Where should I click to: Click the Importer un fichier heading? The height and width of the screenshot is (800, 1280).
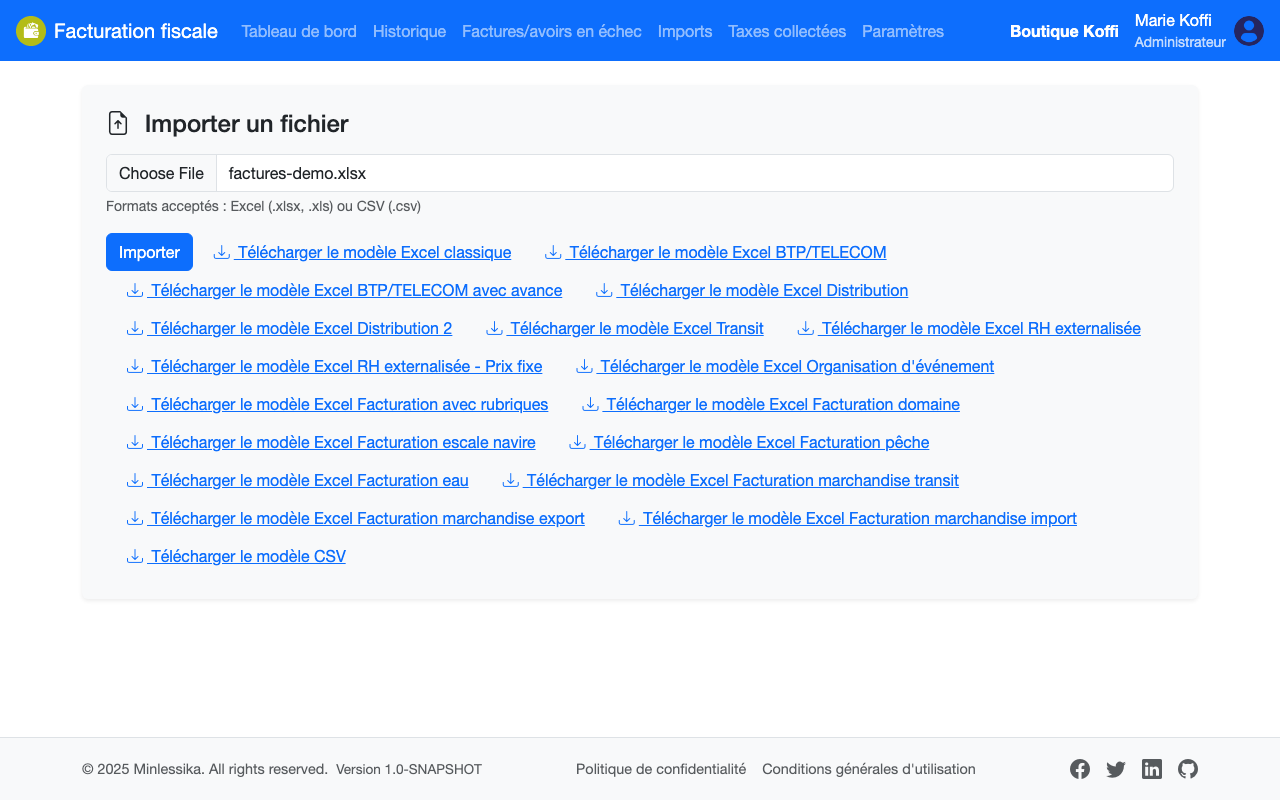[247, 123]
